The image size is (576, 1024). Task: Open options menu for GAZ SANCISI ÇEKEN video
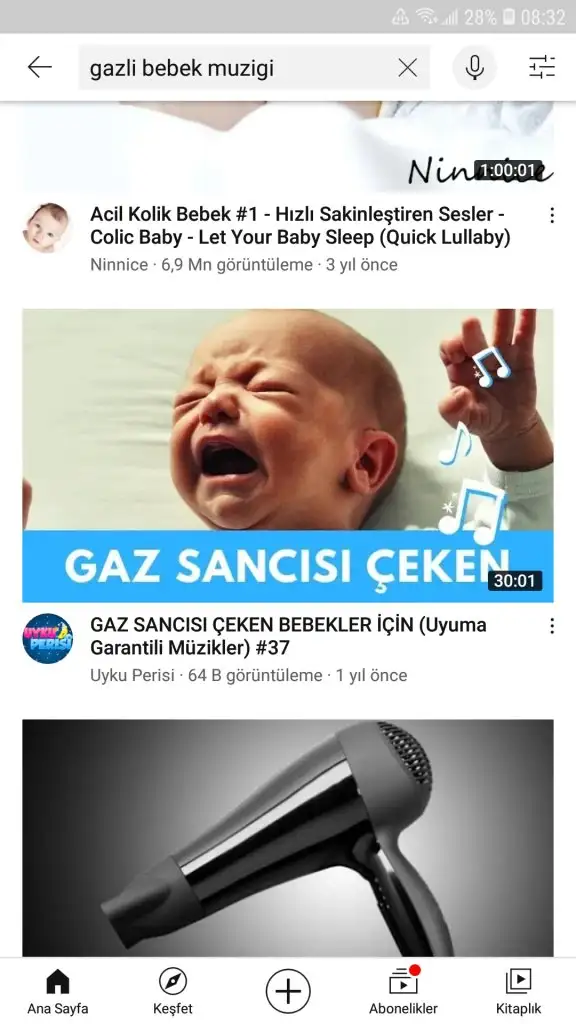pos(552,626)
